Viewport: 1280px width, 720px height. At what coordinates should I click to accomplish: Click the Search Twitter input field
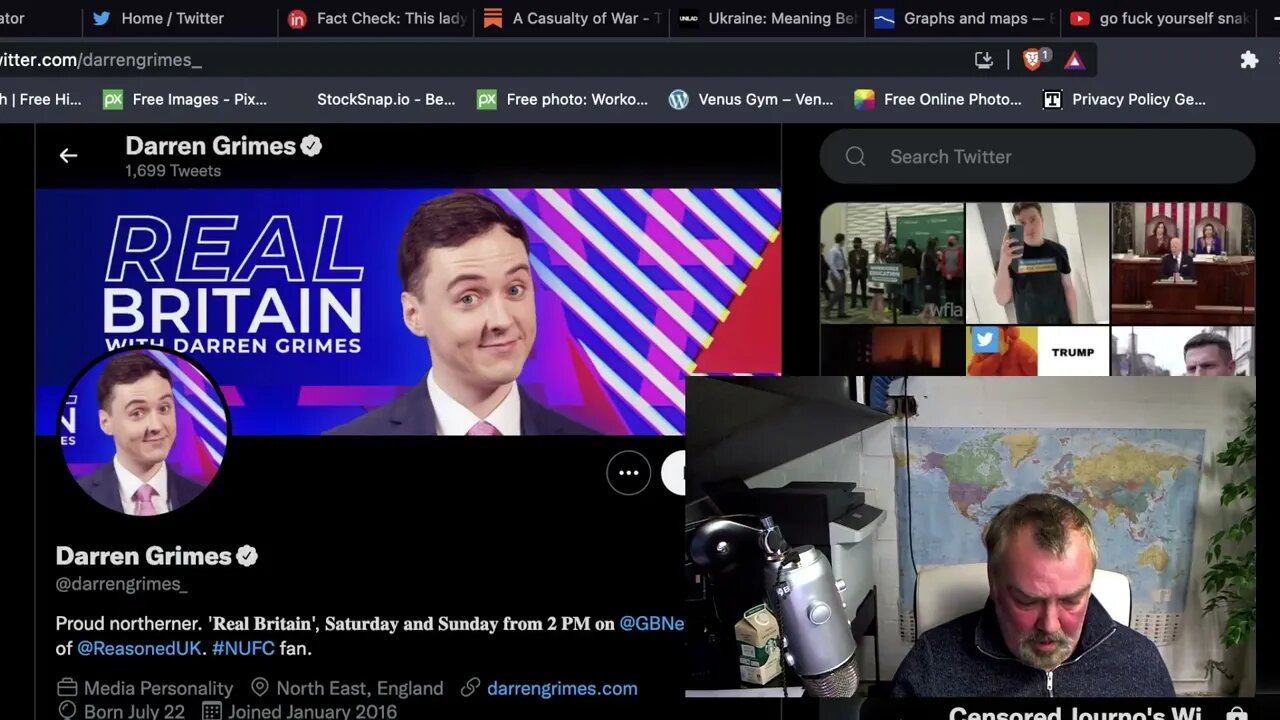click(1037, 156)
